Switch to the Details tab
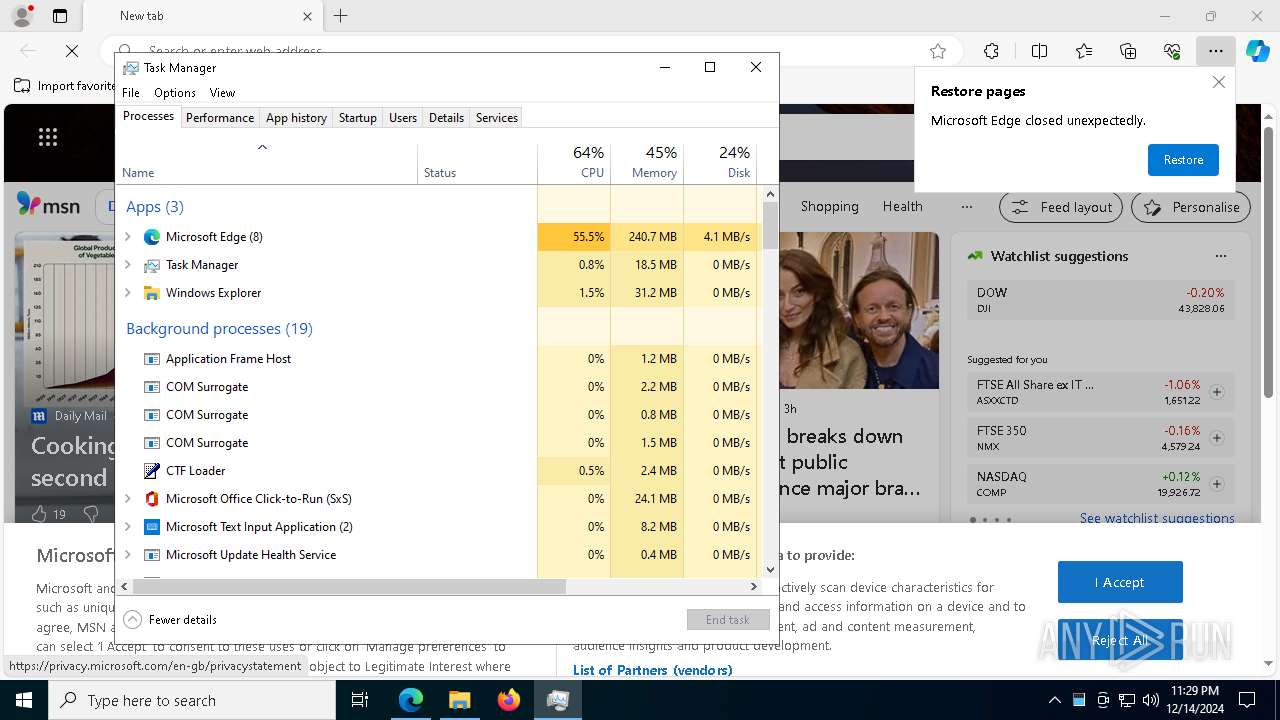The width and height of the screenshot is (1280, 720). (446, 118)
